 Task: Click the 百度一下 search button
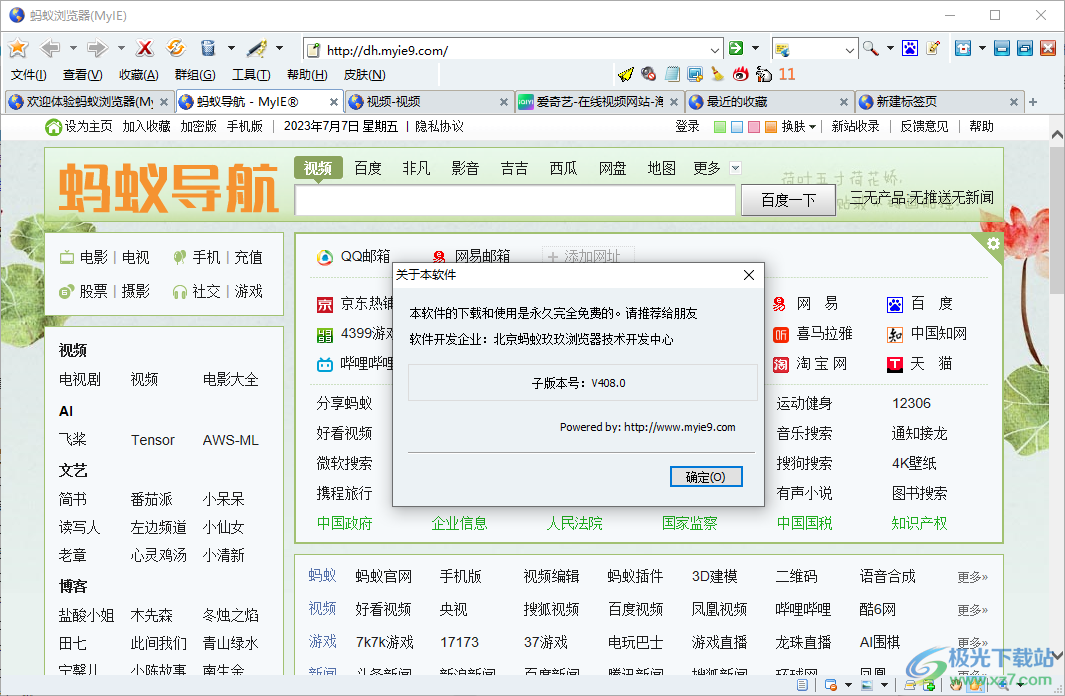788,198
